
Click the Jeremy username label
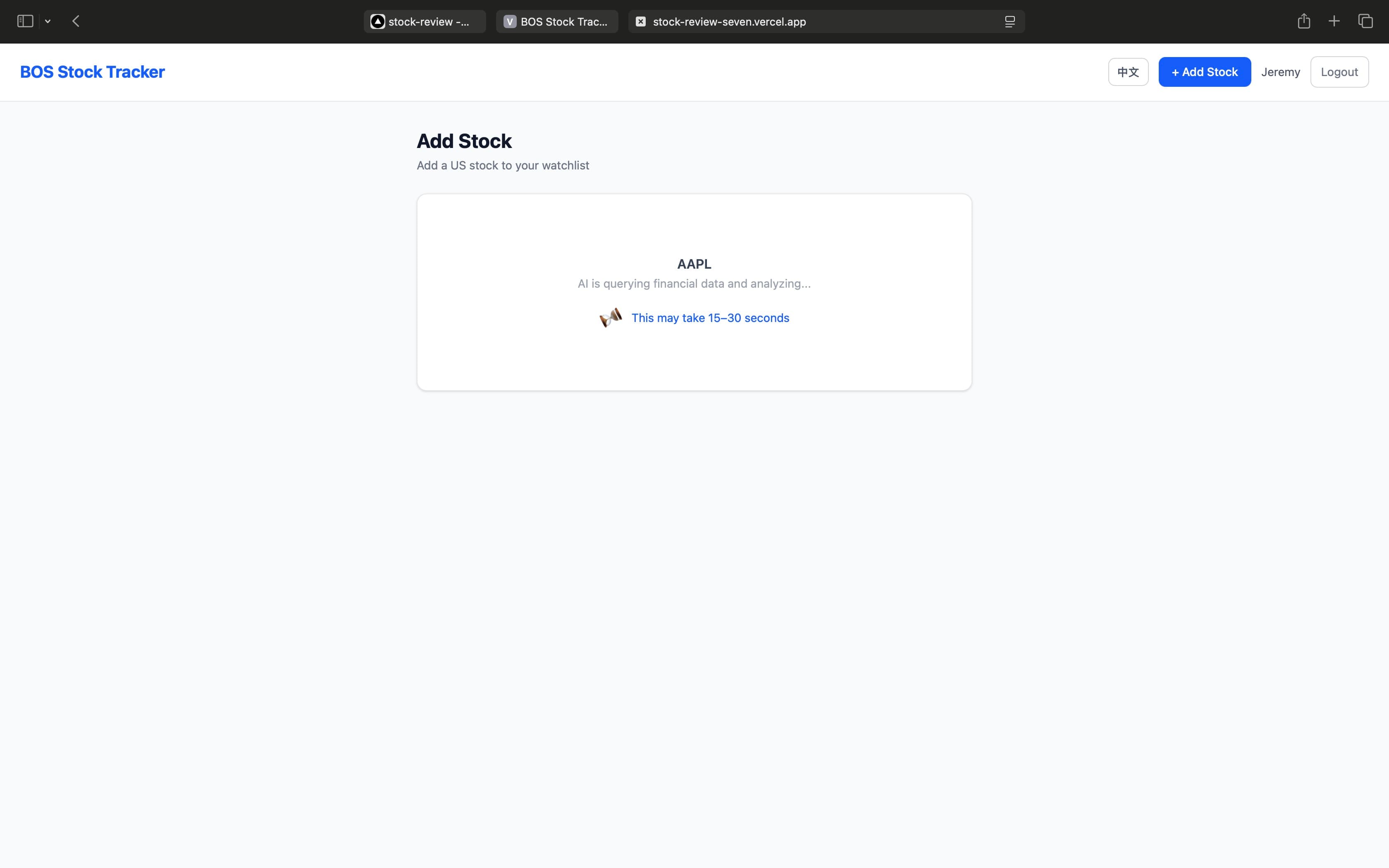(x=1280, y=72)
